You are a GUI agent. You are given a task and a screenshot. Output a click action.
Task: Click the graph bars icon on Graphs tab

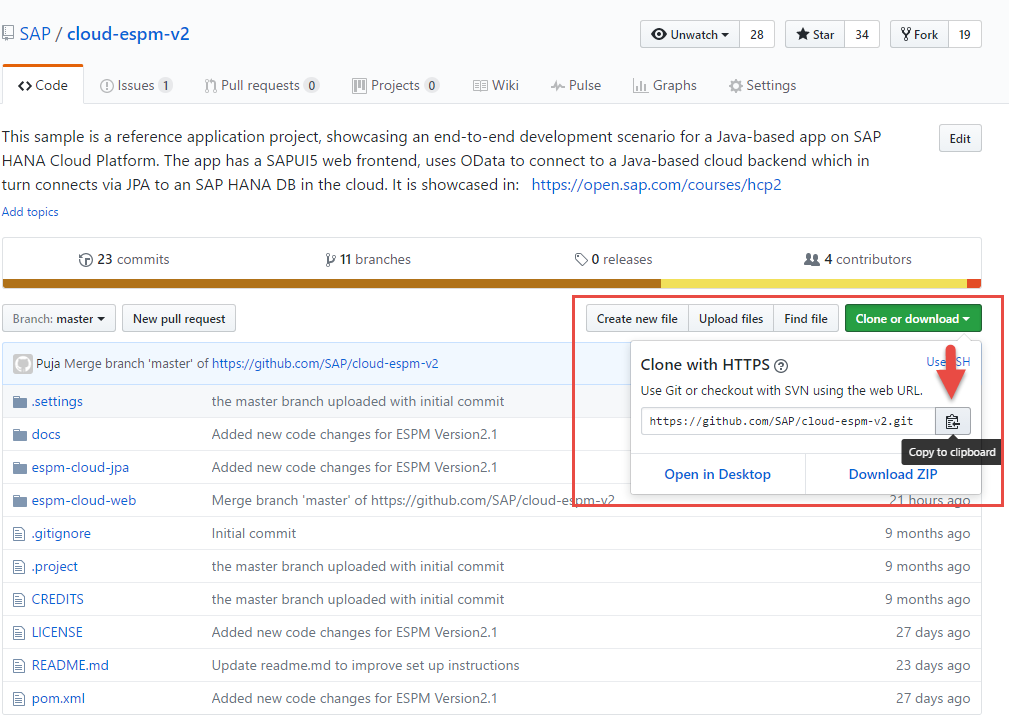[x=640, y=86]
